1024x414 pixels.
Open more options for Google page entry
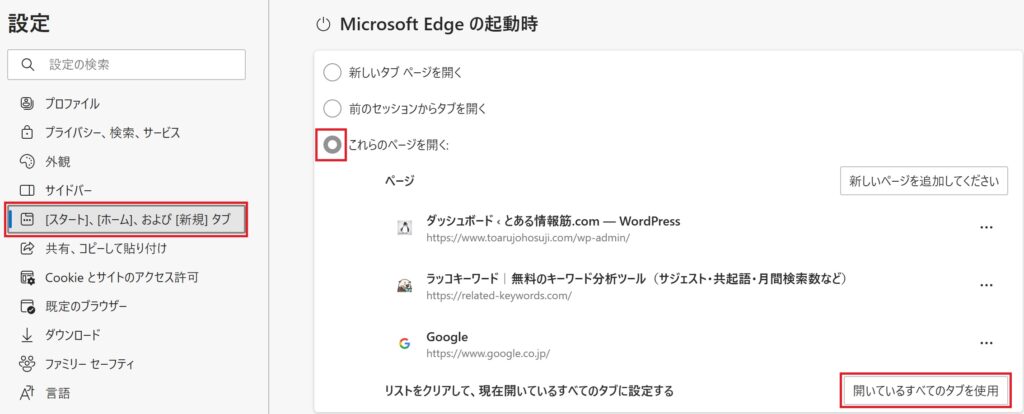[987, 343]
